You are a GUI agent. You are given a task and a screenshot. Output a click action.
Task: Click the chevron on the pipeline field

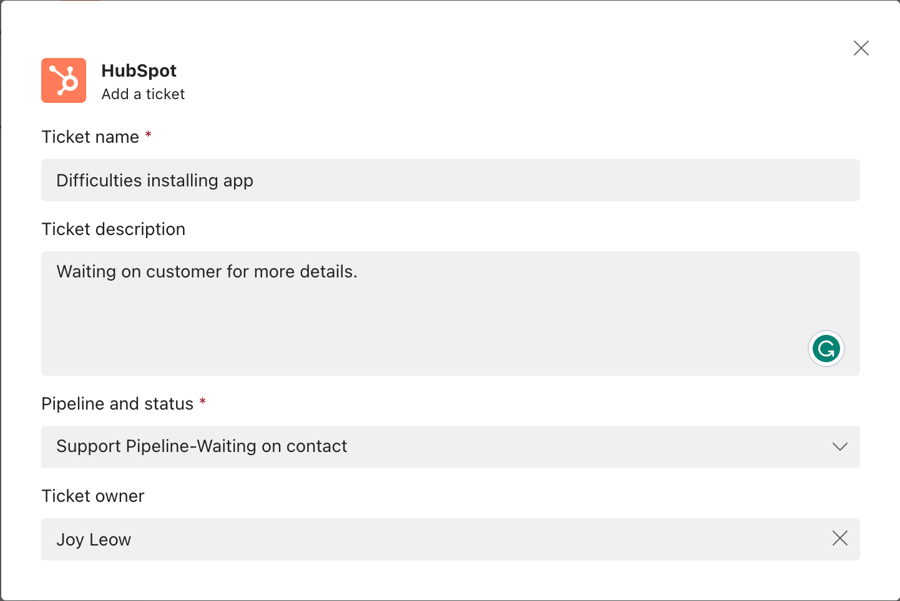840,447
